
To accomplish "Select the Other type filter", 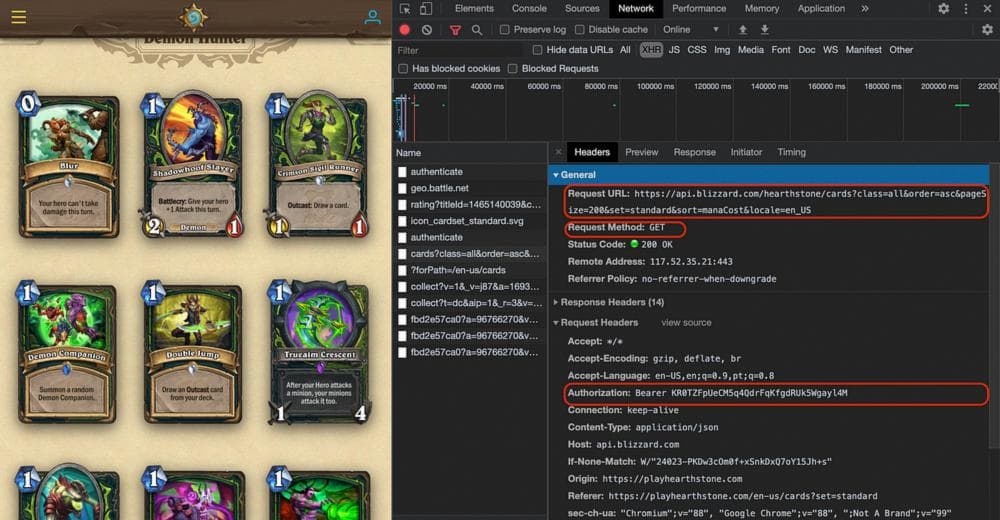I will (901, 50).
